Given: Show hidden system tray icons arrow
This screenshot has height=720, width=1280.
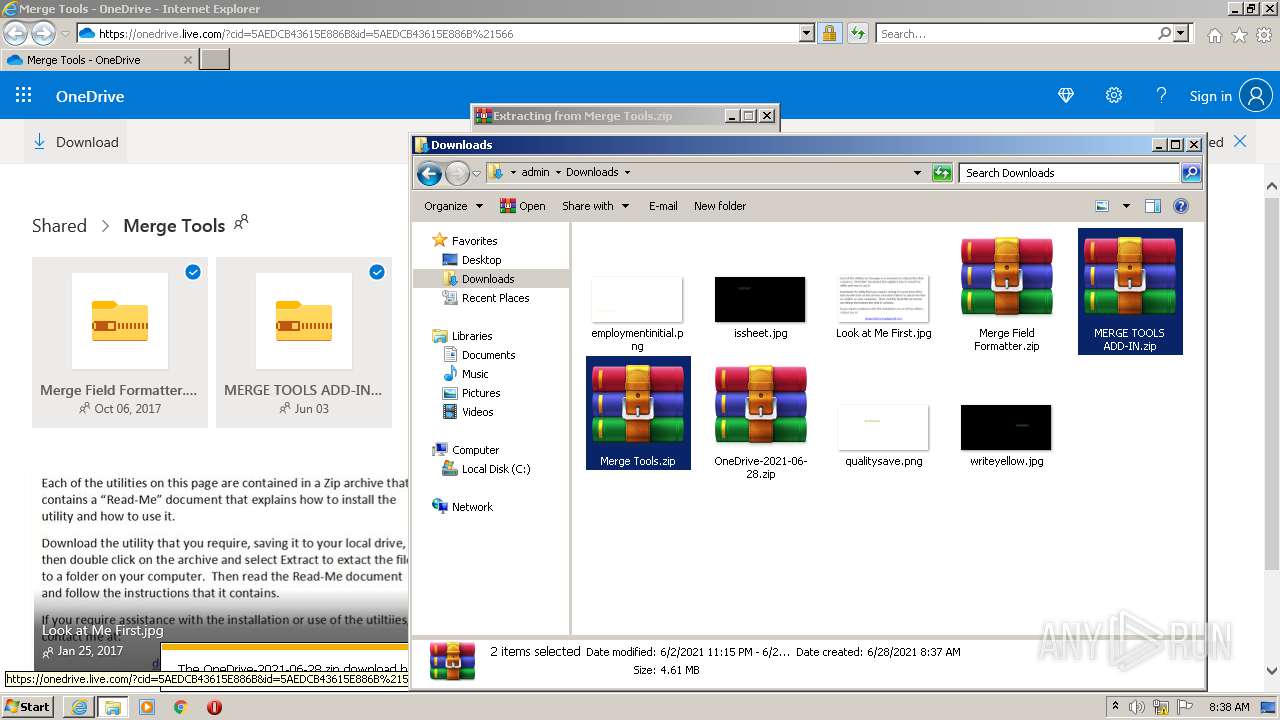Looking at the screenshot, I should (x=1116, y=706).
